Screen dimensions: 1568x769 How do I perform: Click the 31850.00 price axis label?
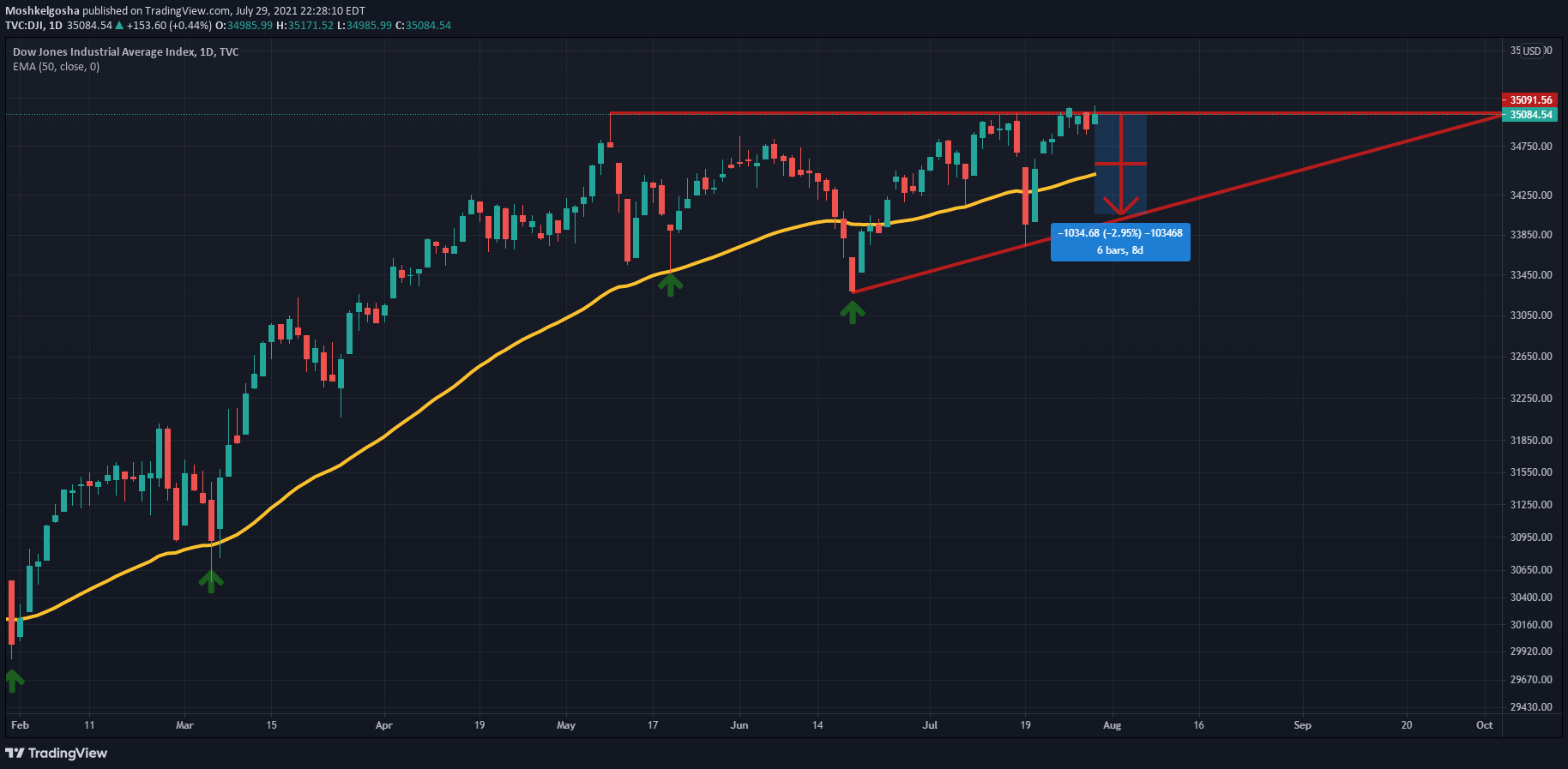[1531, 441]
